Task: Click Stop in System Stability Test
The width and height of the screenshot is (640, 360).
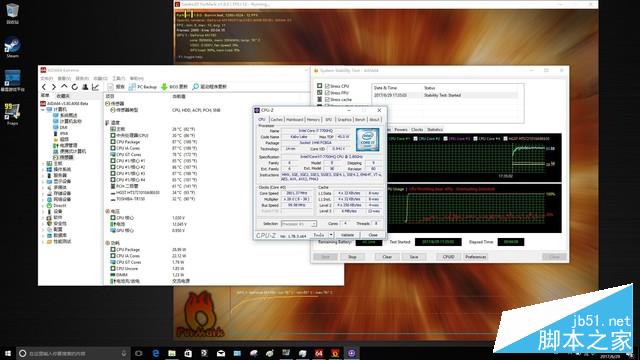Action: pyautogui.click(x=352, y=257)
